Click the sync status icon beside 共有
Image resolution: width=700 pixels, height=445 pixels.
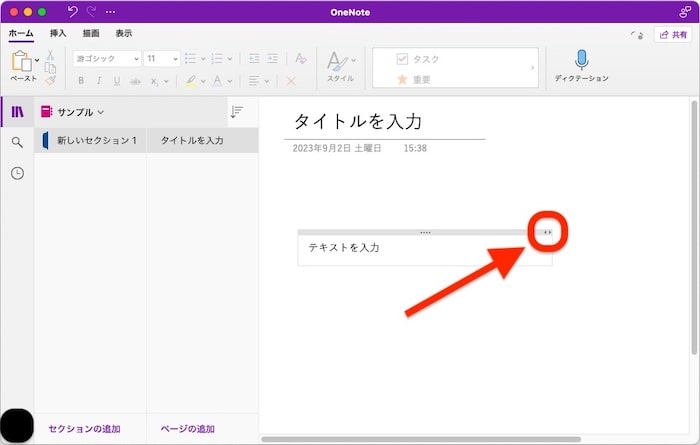coord(638,35)
